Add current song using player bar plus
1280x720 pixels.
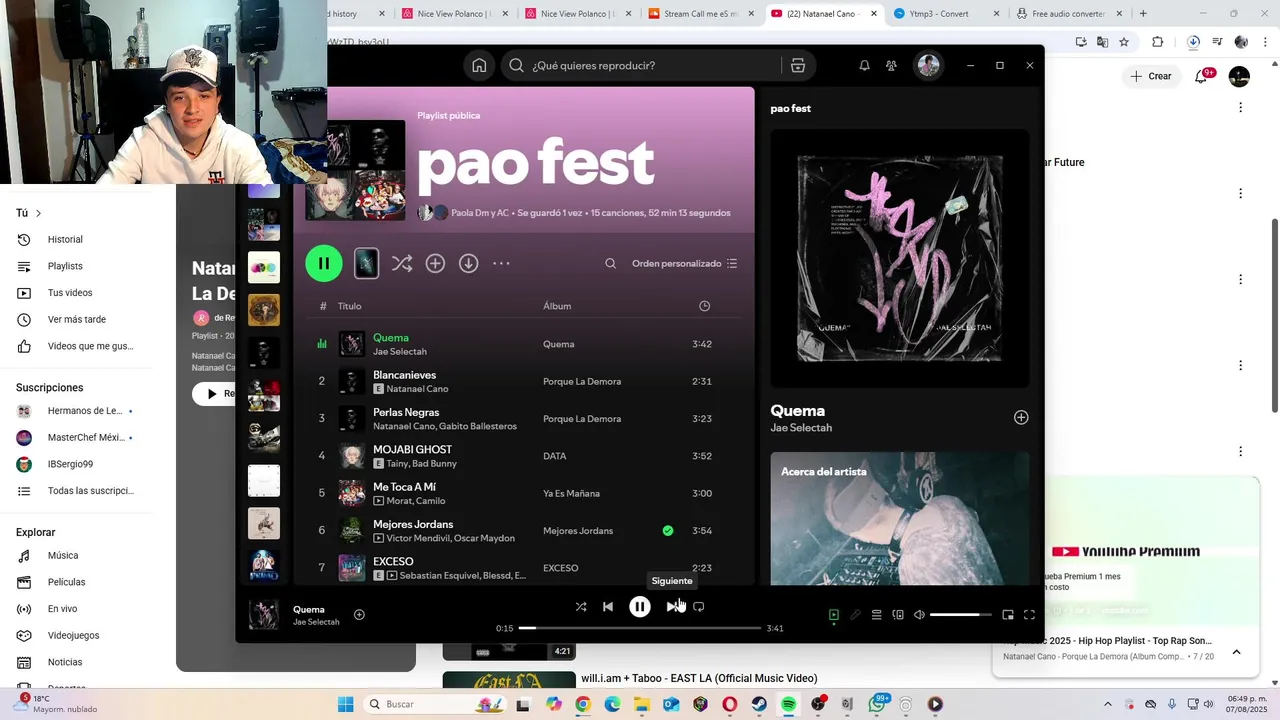coord(359,614)
